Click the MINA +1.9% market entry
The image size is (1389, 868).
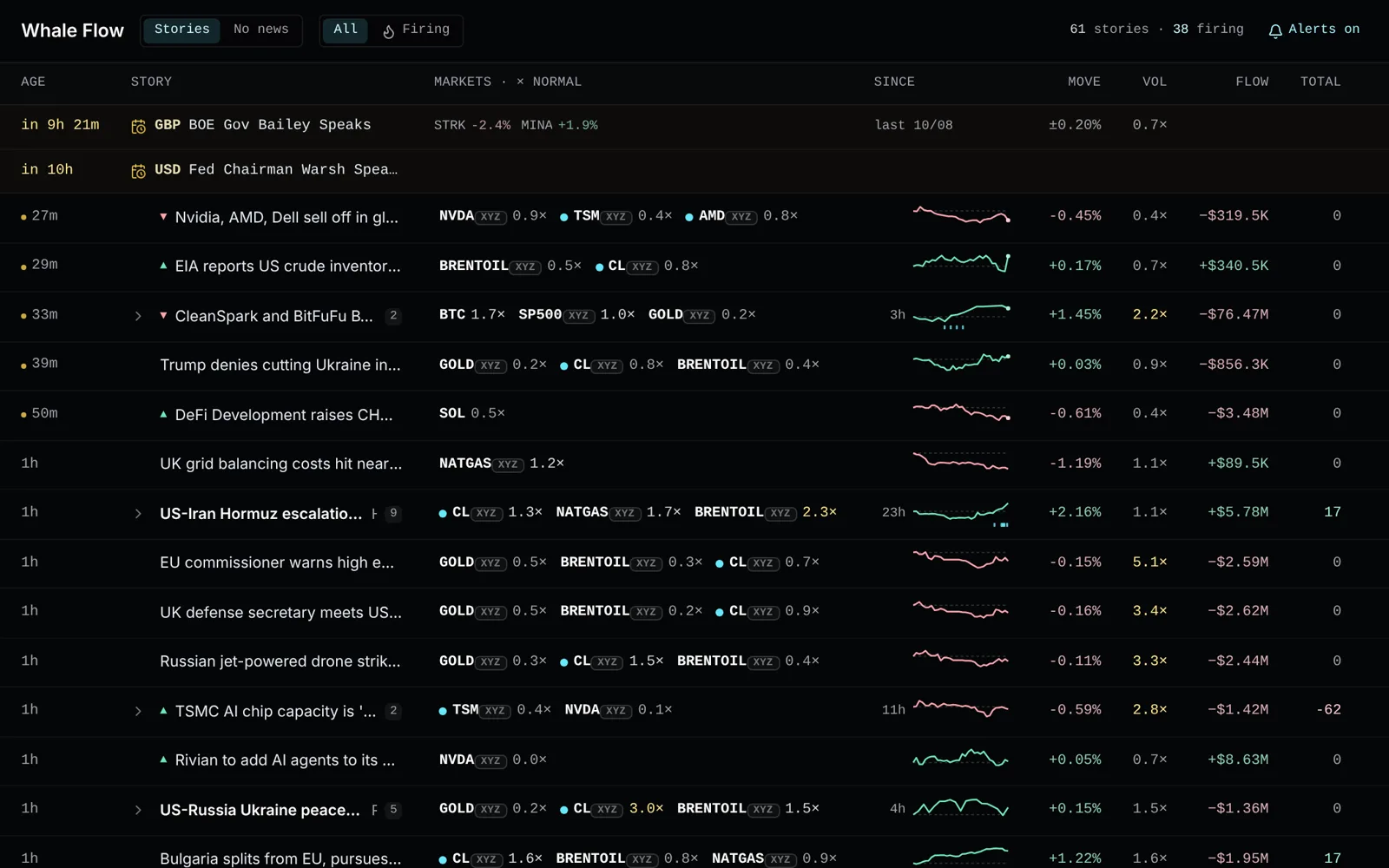click(x=559, y=126)
